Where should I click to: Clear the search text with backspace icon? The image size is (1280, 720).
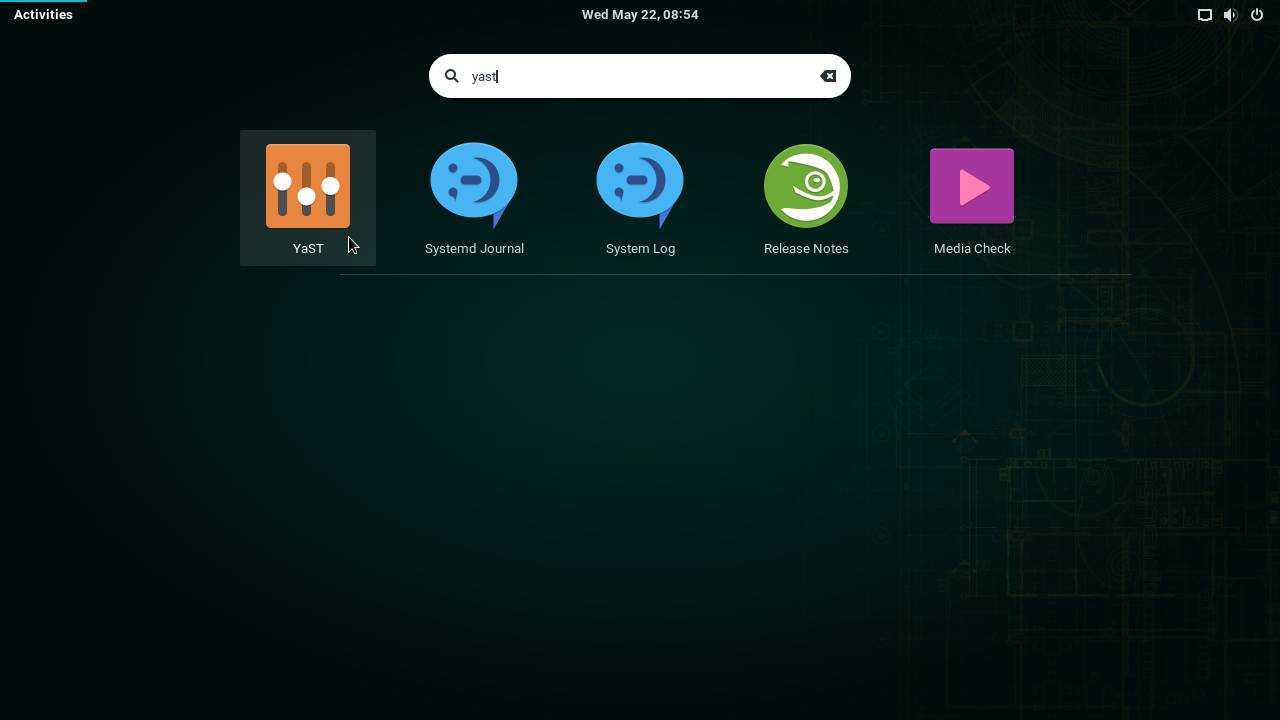(828, 76)
